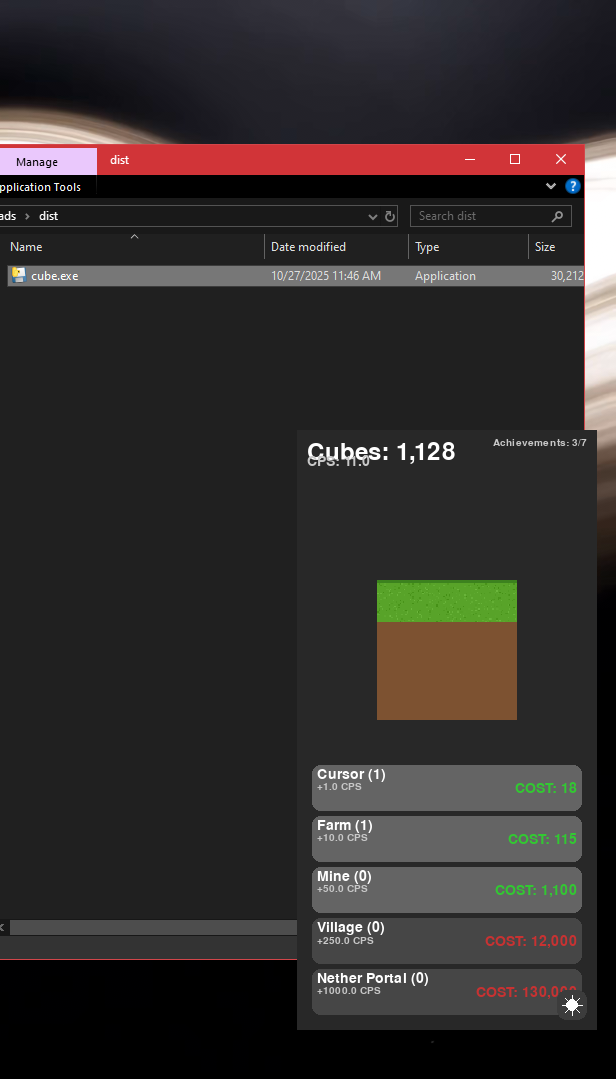This screenshot has width=616, height=1079.
Task: Click the horizontal scrollbar in Explorer
Action: [153, 928]
